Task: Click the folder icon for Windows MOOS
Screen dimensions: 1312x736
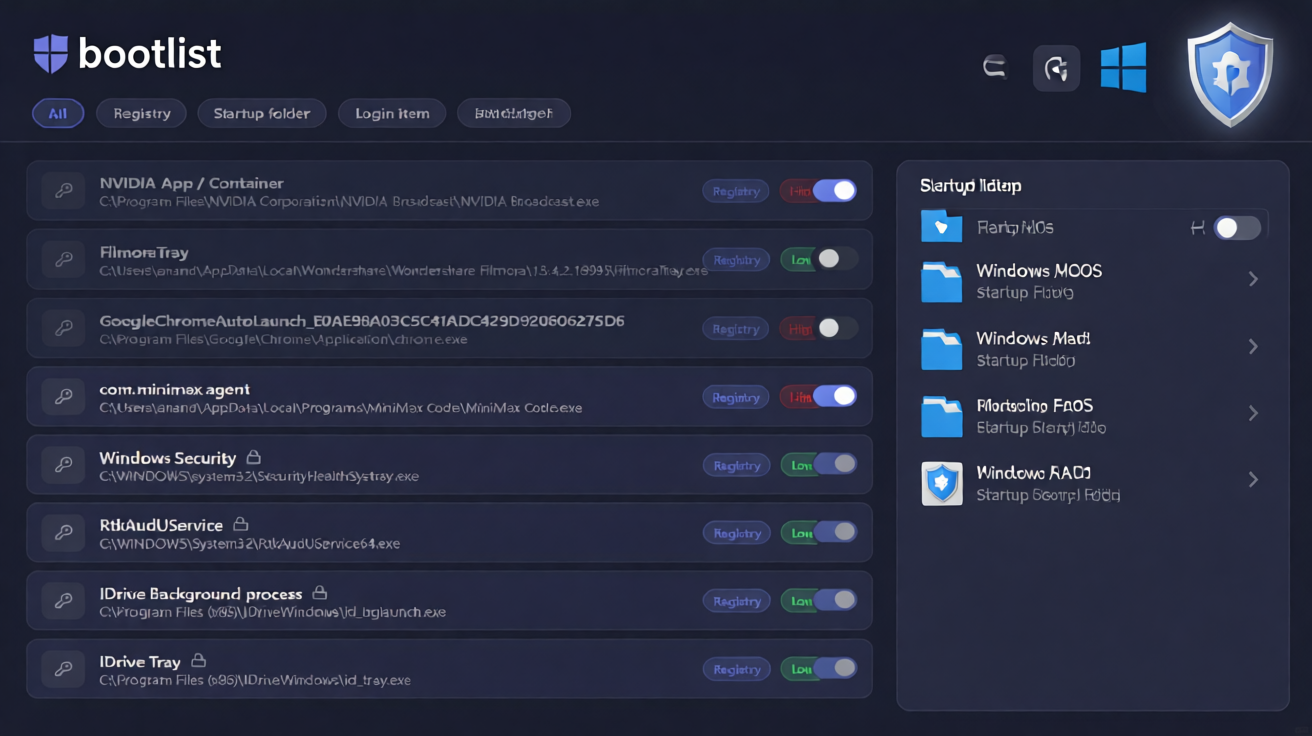Action: pos(941,282)
